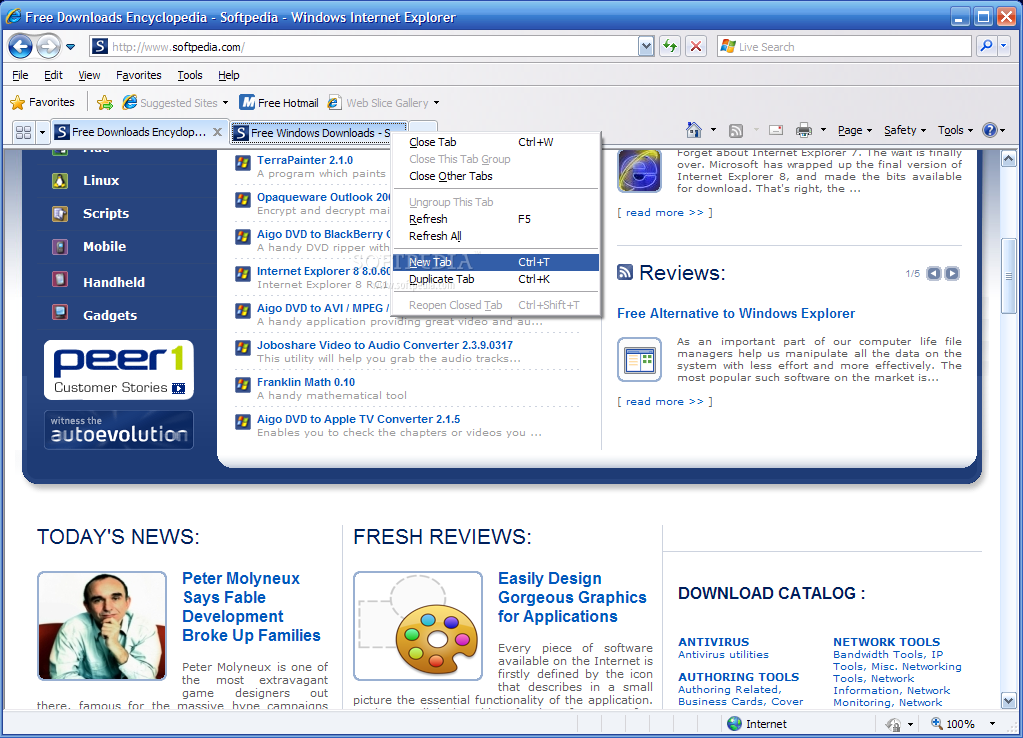Open the File menu

click(20, 75)
